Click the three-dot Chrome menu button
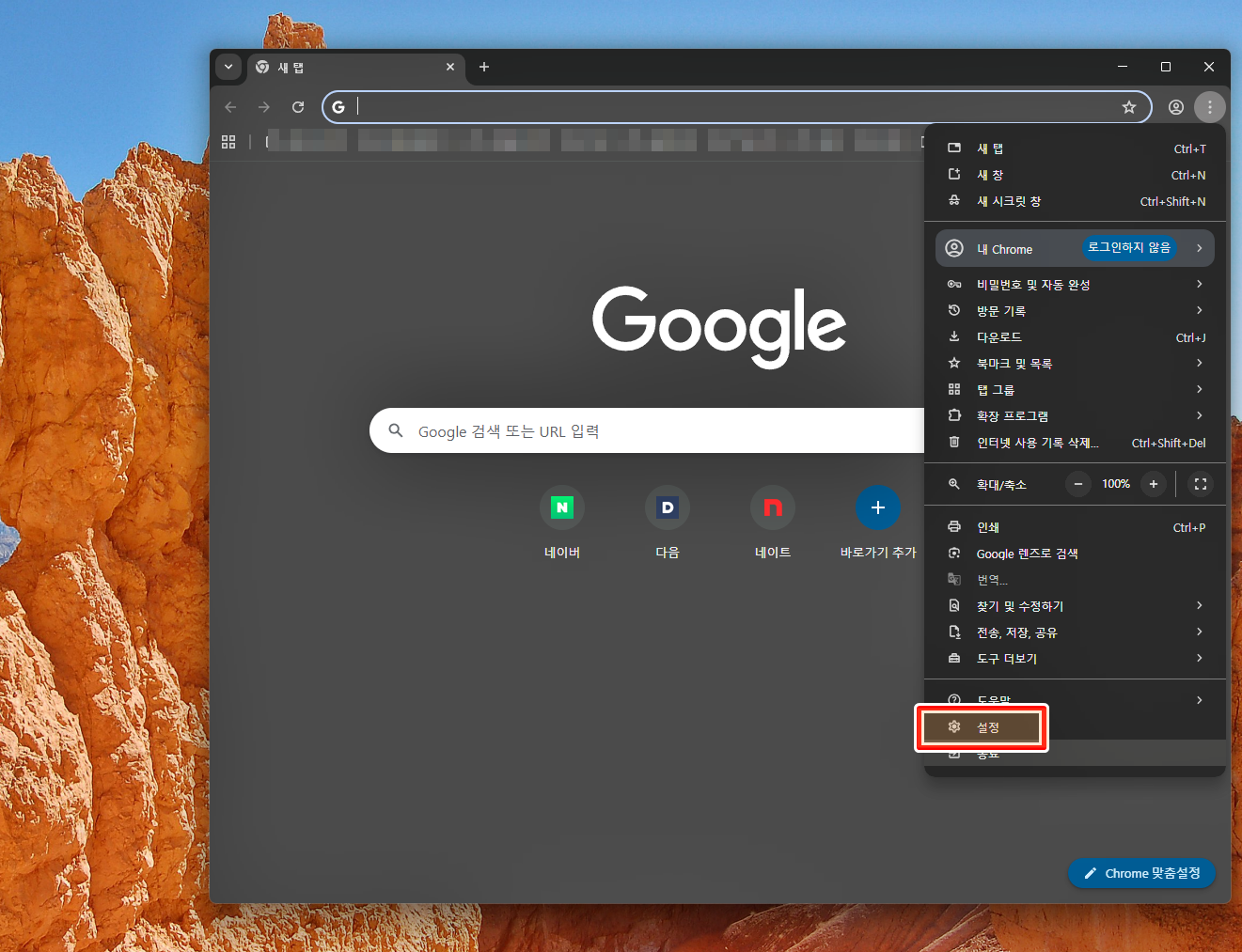Viewport: 1242px width, 952px height. pyautogui.click(x=1210, y=107)
